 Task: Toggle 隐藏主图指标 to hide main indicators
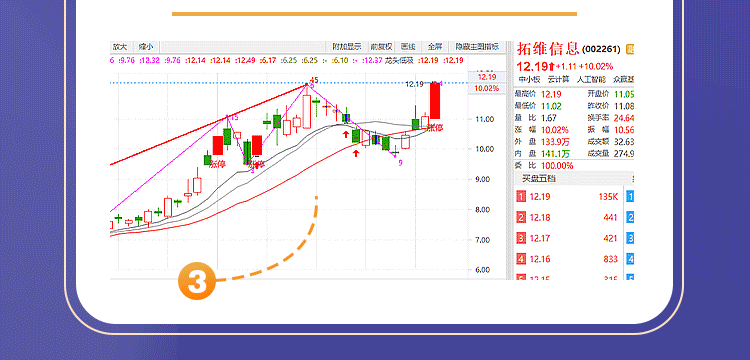click(x=477, y=47)
